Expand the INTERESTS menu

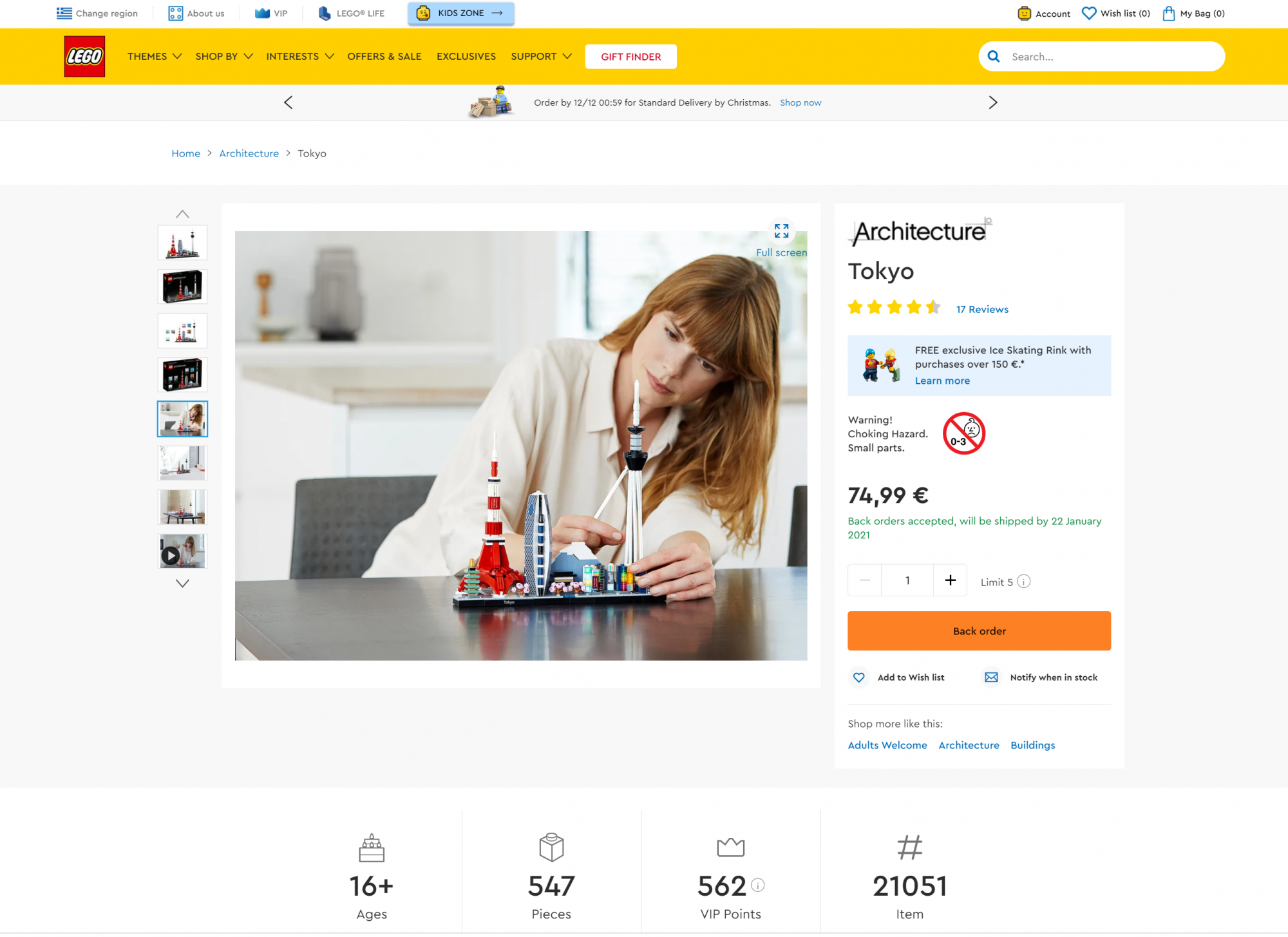pos(300,57)
